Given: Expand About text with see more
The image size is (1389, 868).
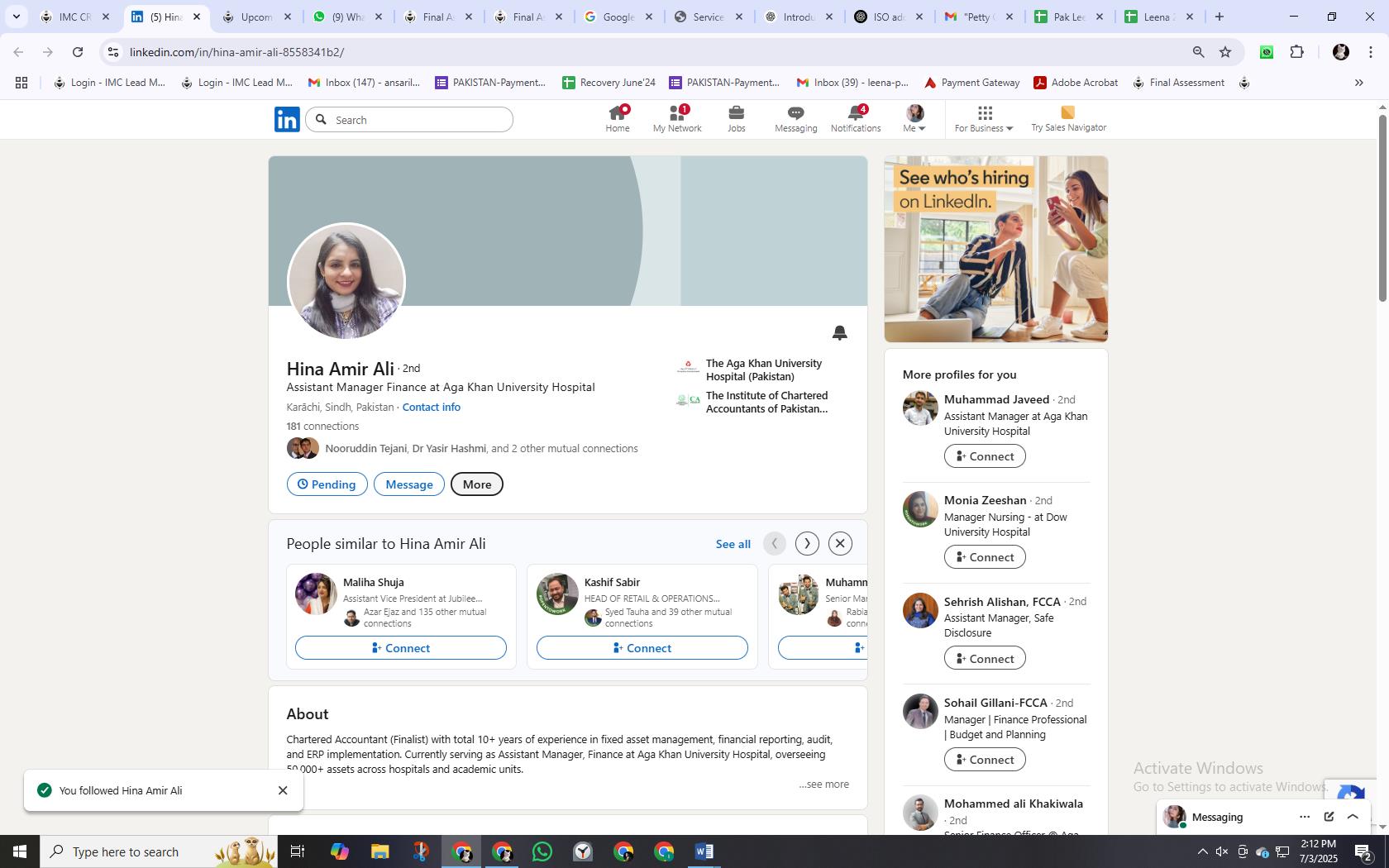Looking at the screenshot, I should click(823, 784).
